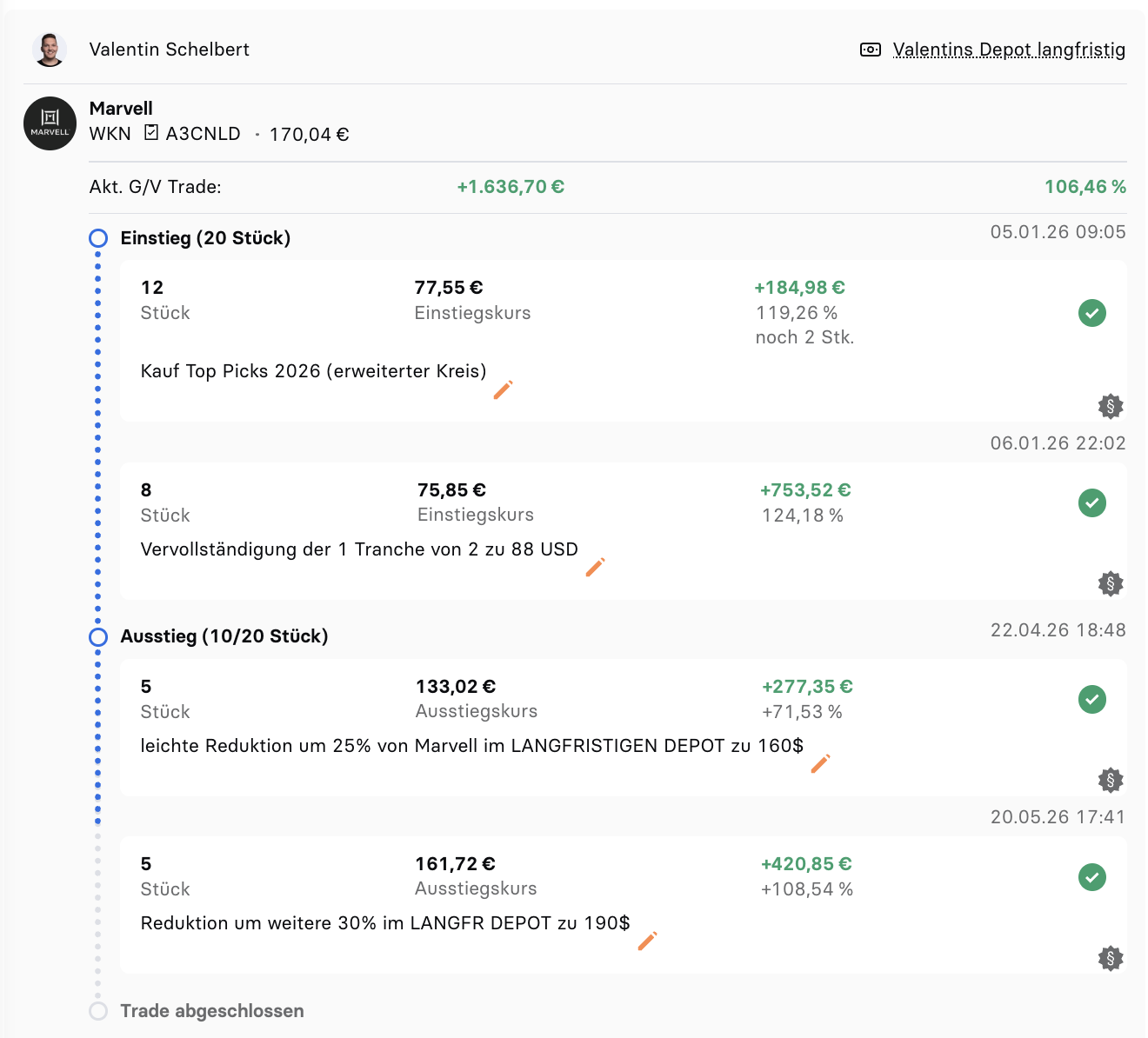Click the entry price 75,85 €
1148x1038 pixels.
click(451, 490)
